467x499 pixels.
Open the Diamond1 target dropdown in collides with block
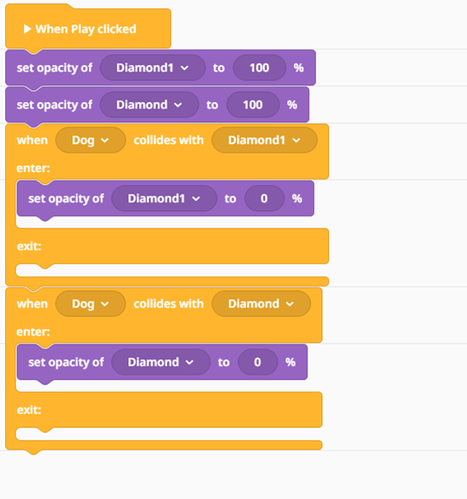click(x=264, y=140)
